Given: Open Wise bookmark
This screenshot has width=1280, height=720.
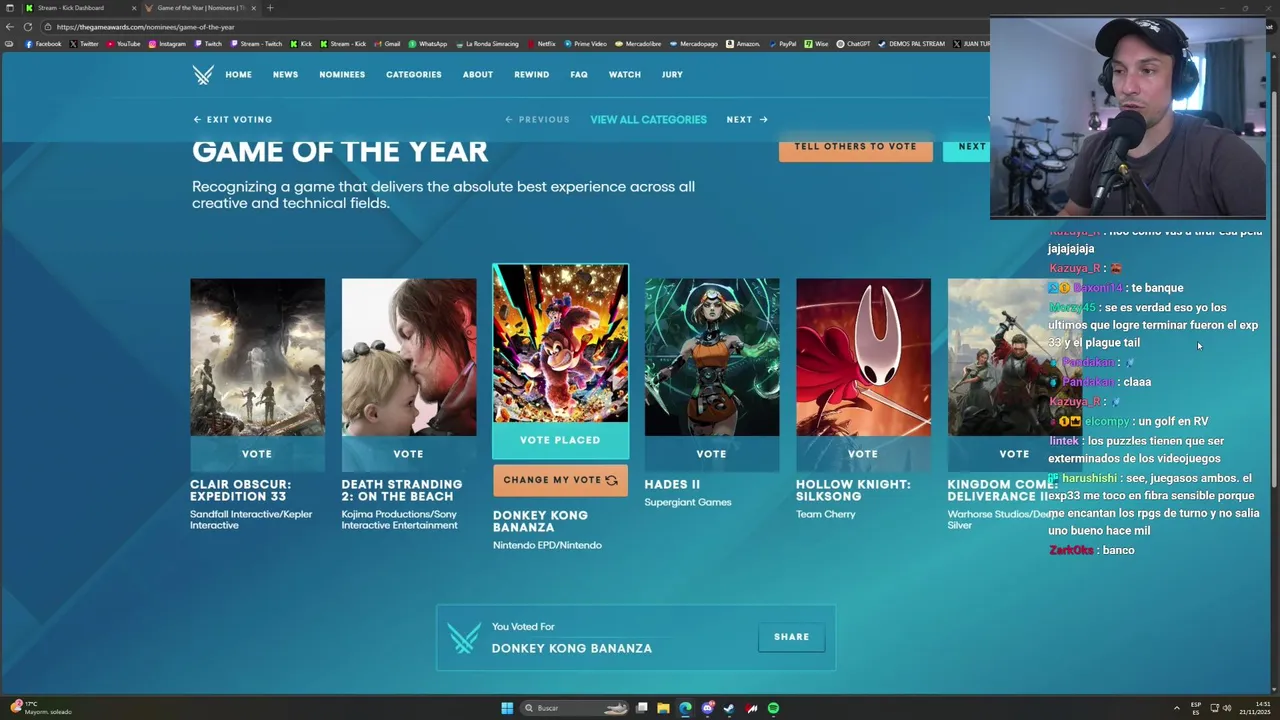Looking at the screenshot, I should click(x=817, y=44).
